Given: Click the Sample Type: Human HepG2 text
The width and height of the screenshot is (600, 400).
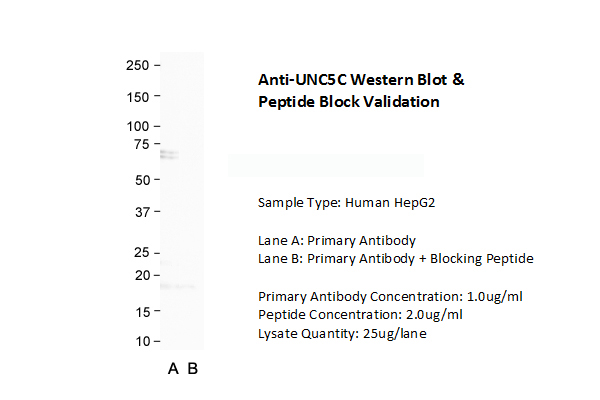Looking at the screenshot, I should pos(346,203).
